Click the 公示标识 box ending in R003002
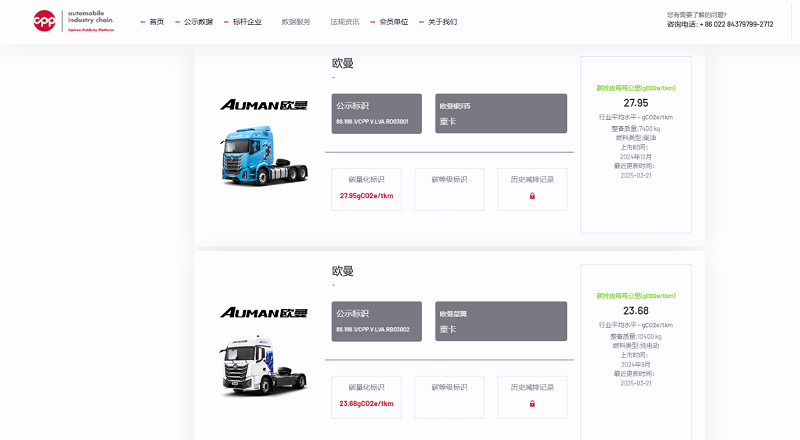This screenshot has height=440, width=800. pos(378,321)
